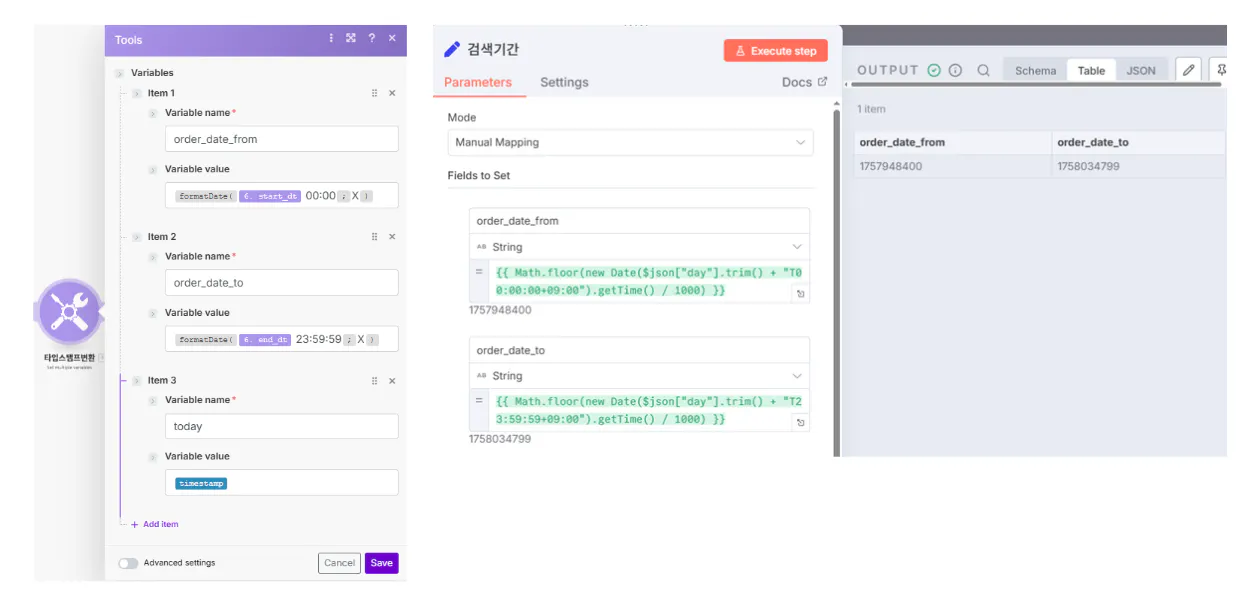Close the Tools panel
Image resolution: width=1245 pixels, height=609 pixels.
[x=392, y=38]
